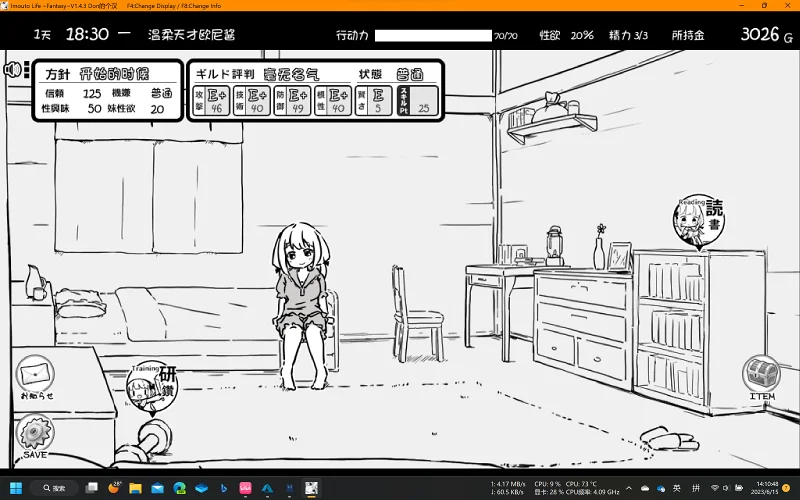Toggle the 拼 pinyin IME mode

coord(695,488)
